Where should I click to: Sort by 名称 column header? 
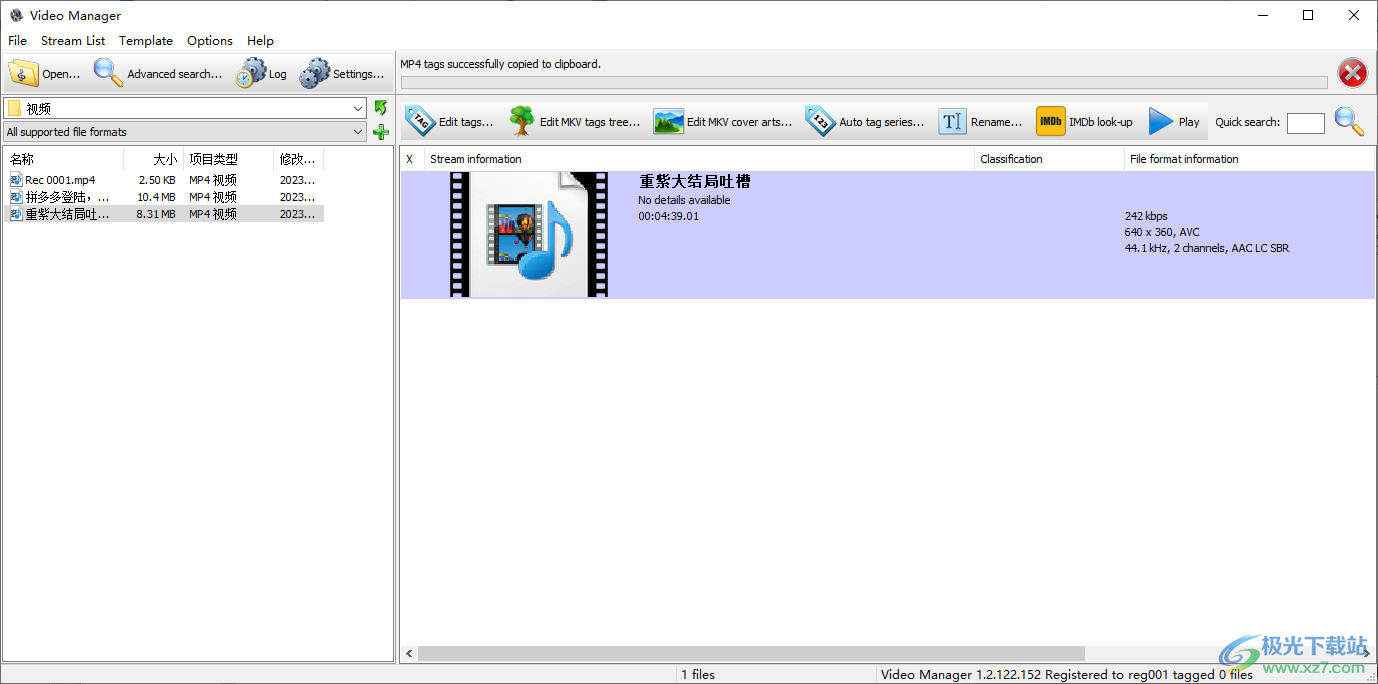click(x=64, y=159)
